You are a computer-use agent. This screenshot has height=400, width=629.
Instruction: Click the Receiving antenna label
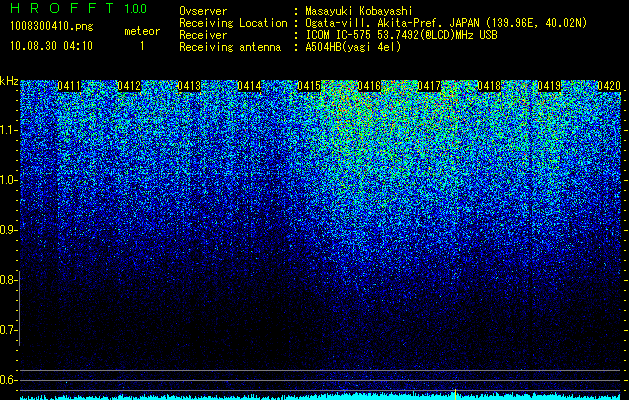tap(230, 47)
